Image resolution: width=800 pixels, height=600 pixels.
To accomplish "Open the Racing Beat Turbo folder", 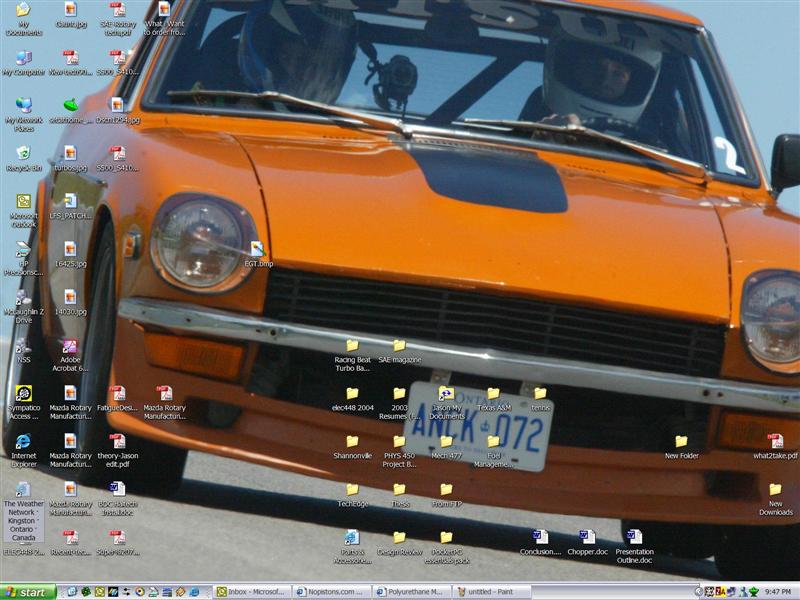I will (x=352, y=345).
